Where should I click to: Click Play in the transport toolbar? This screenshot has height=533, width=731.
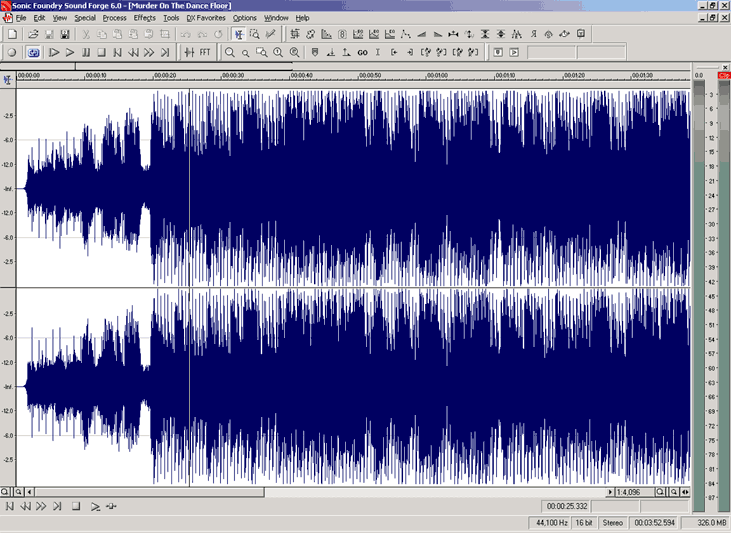70,53
